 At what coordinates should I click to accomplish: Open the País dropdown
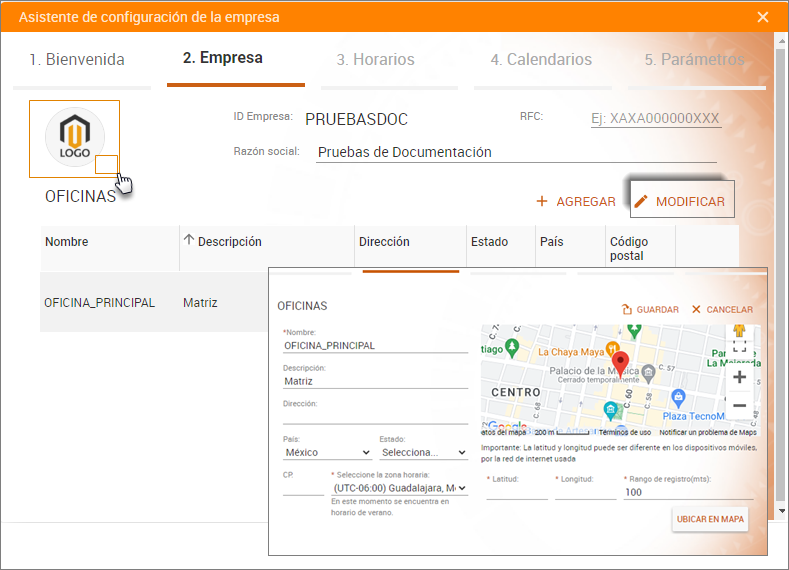click(x=327, y=453)
